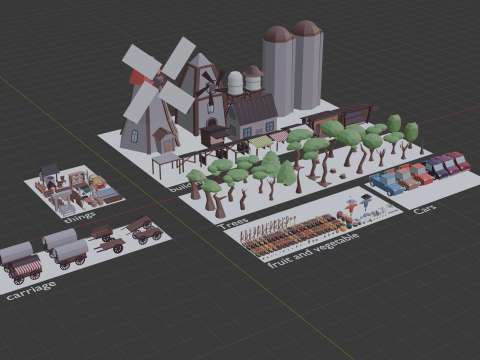Select the yellow checkered market stall canopy
The height and width of the screenshot is (360, 480).
click(x=262, y=142)
